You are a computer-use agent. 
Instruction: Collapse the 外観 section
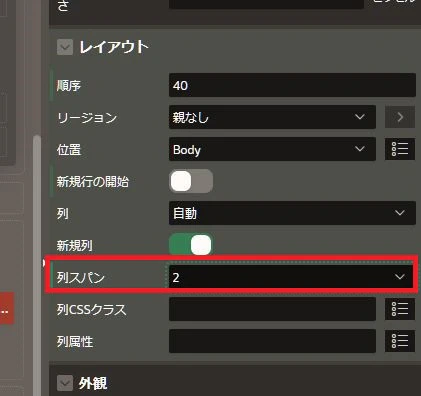click(x=65, y=383)
